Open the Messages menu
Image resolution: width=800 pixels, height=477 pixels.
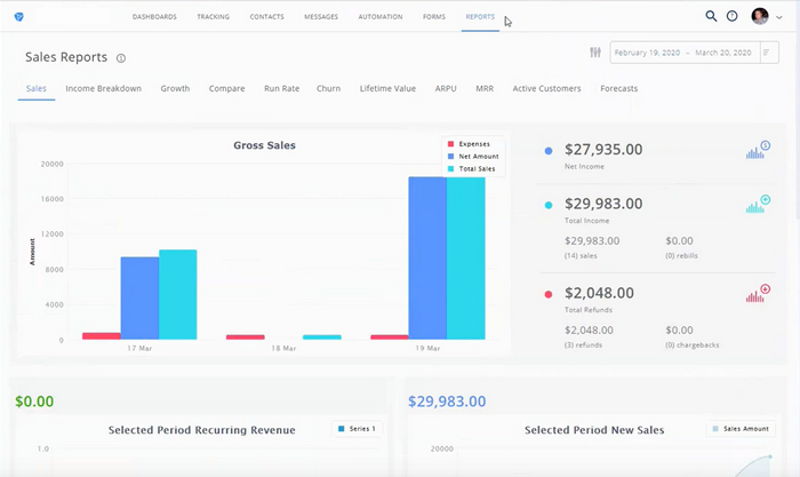(x=321, y=17)
